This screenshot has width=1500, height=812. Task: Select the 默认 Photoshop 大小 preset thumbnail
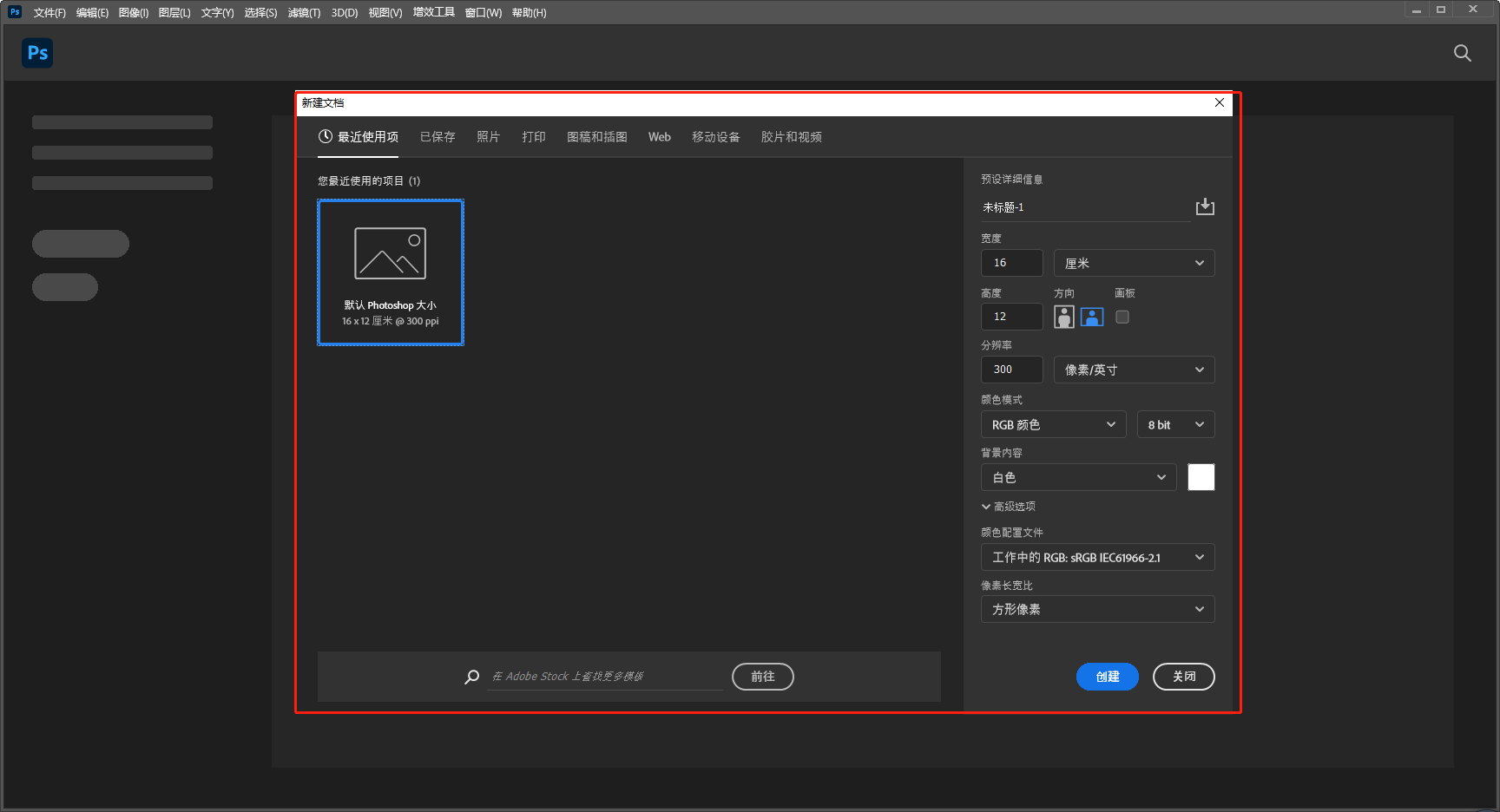point(391,272)
